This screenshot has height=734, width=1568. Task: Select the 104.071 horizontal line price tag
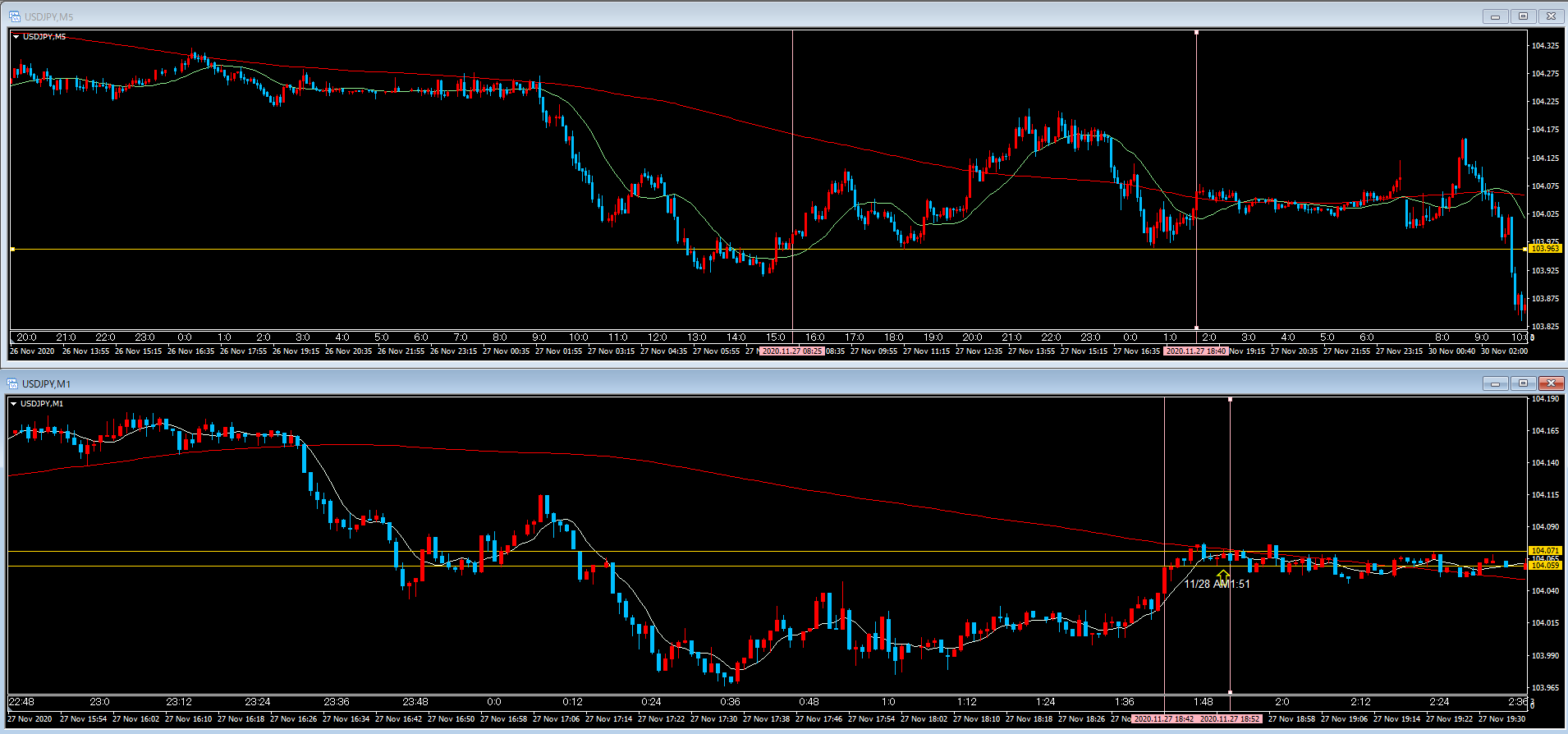(1544, 551)
